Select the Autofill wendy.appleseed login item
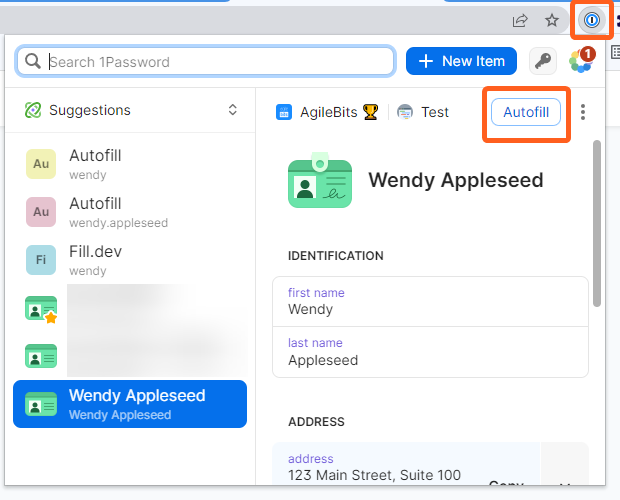The image size is (620, 500). point(130,212)
